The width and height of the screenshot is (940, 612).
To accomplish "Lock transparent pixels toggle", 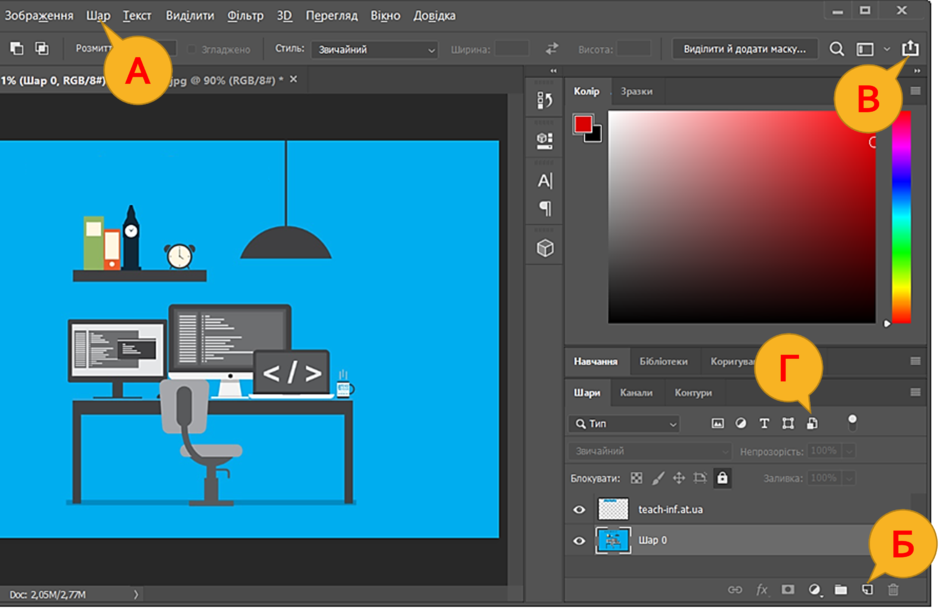I will [x=637, y=478].
